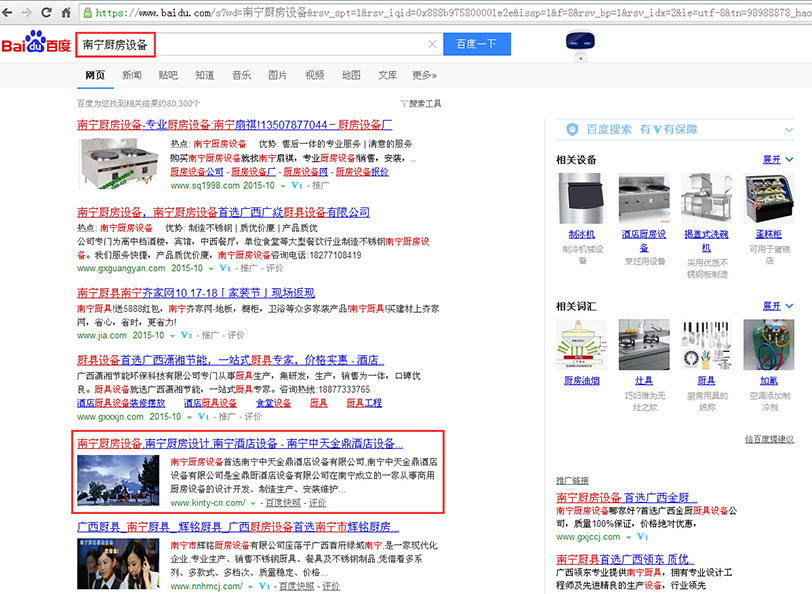Click the search input containing 南宁厨房设备

(259, 45)
